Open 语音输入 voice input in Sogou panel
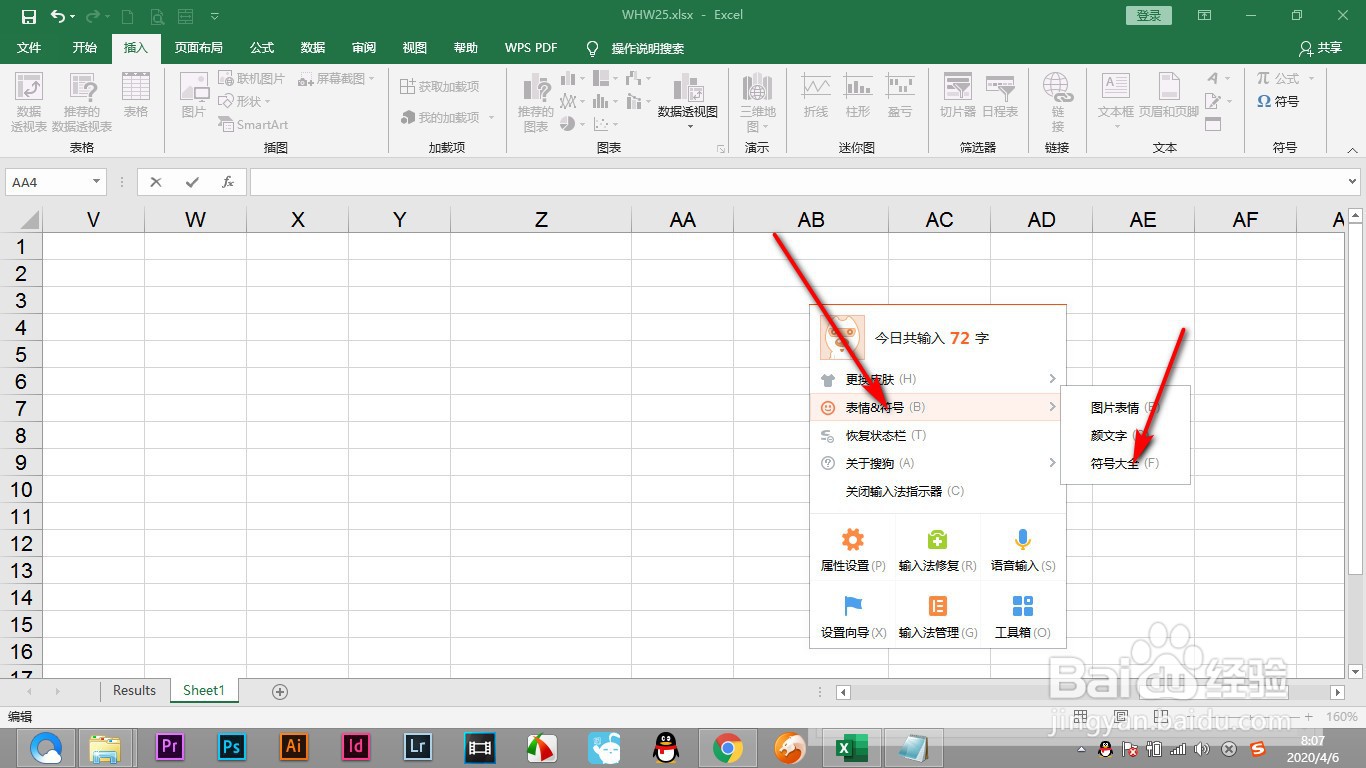 click(x=1022, y=548)
